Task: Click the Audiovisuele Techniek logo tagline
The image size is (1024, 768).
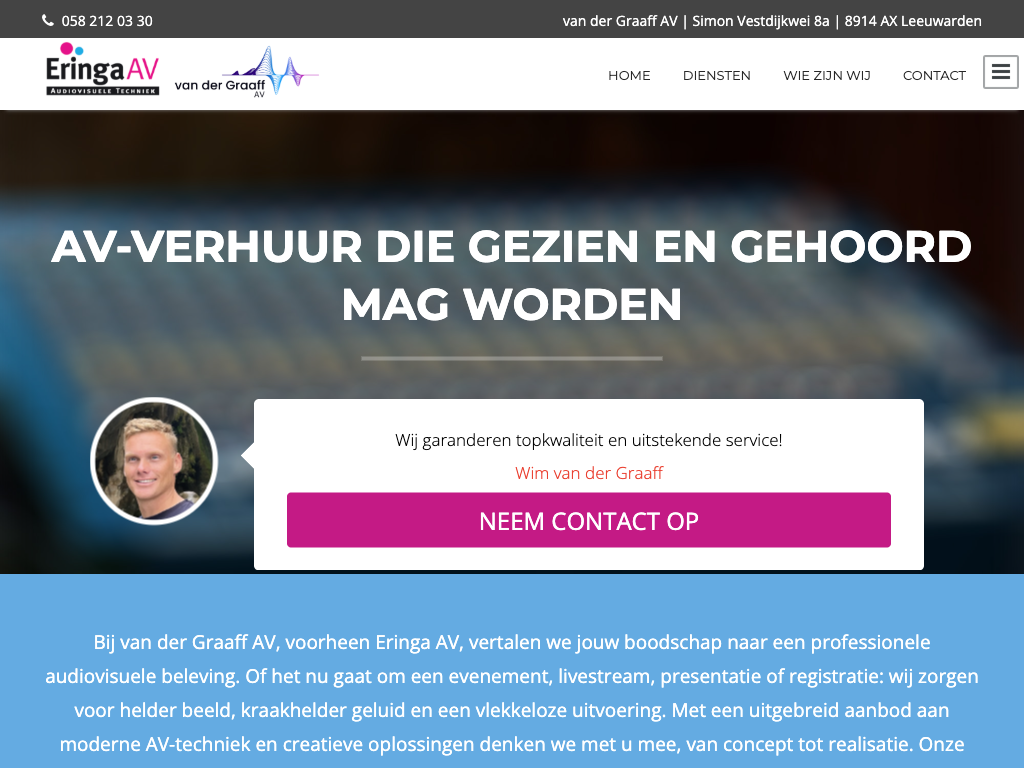Action: pos(103,90)
